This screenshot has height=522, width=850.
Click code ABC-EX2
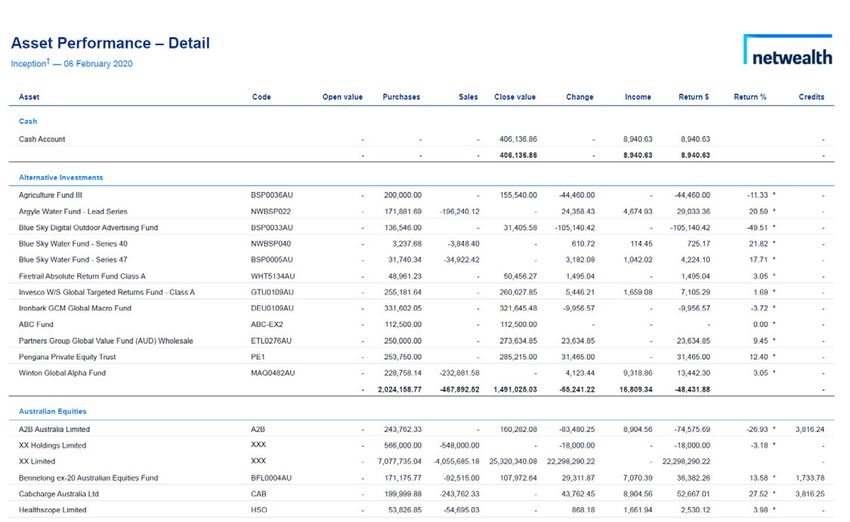[x=267, y=324]
